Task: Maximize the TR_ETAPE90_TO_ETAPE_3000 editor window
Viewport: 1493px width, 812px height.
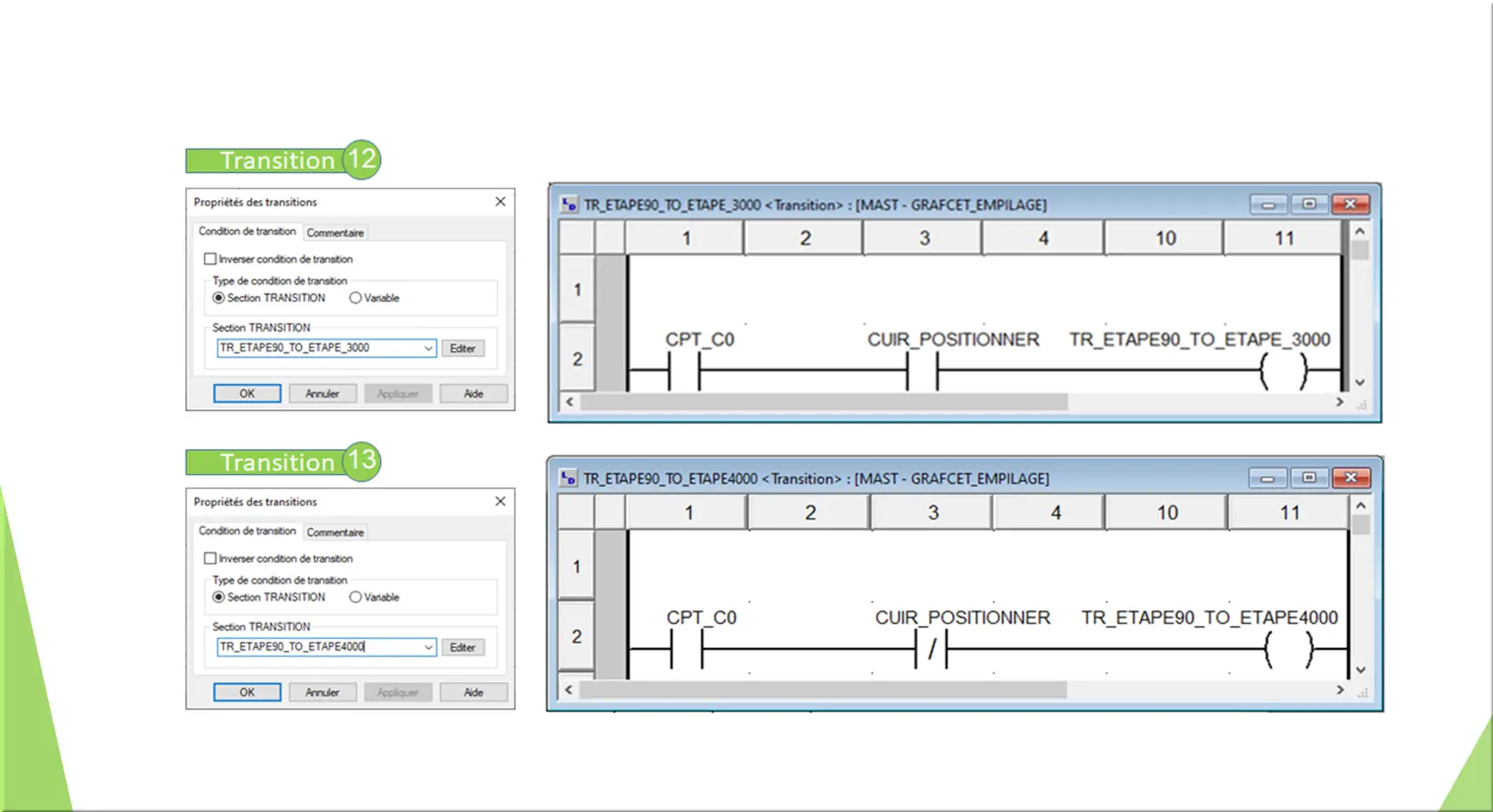Action: point(1309,205)
